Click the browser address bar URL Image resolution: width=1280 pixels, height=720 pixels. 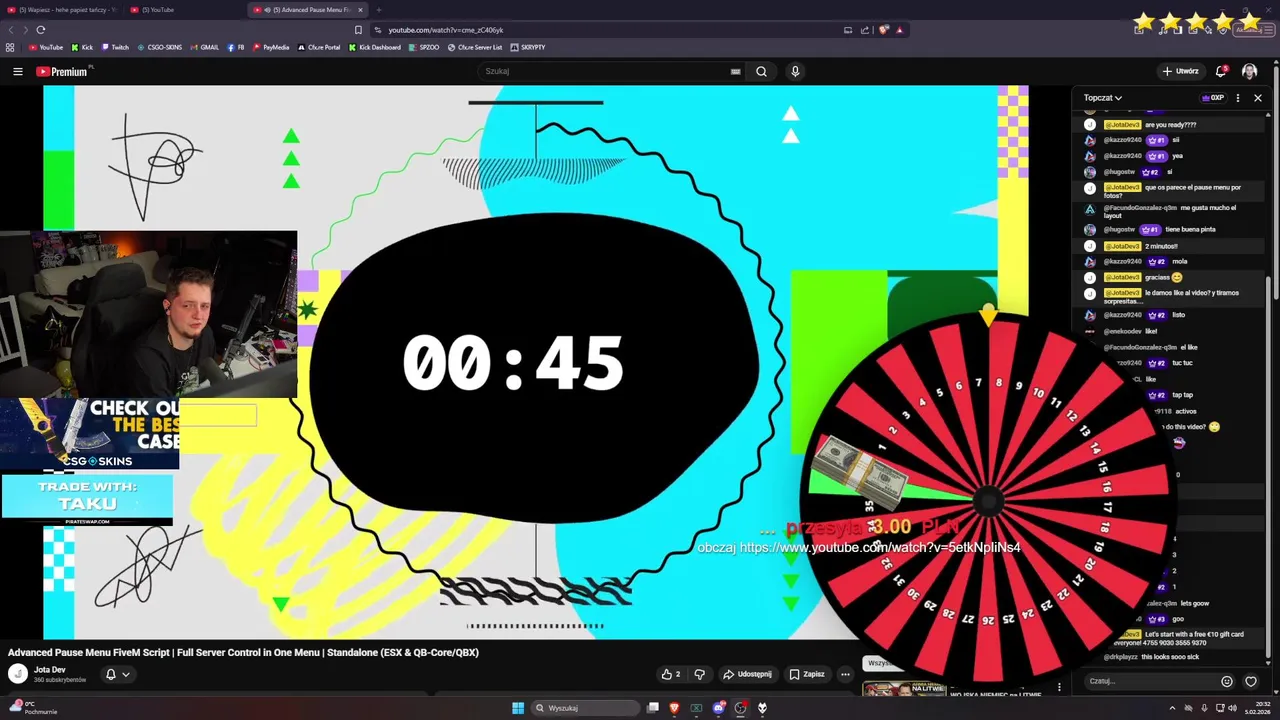[446, 30]
